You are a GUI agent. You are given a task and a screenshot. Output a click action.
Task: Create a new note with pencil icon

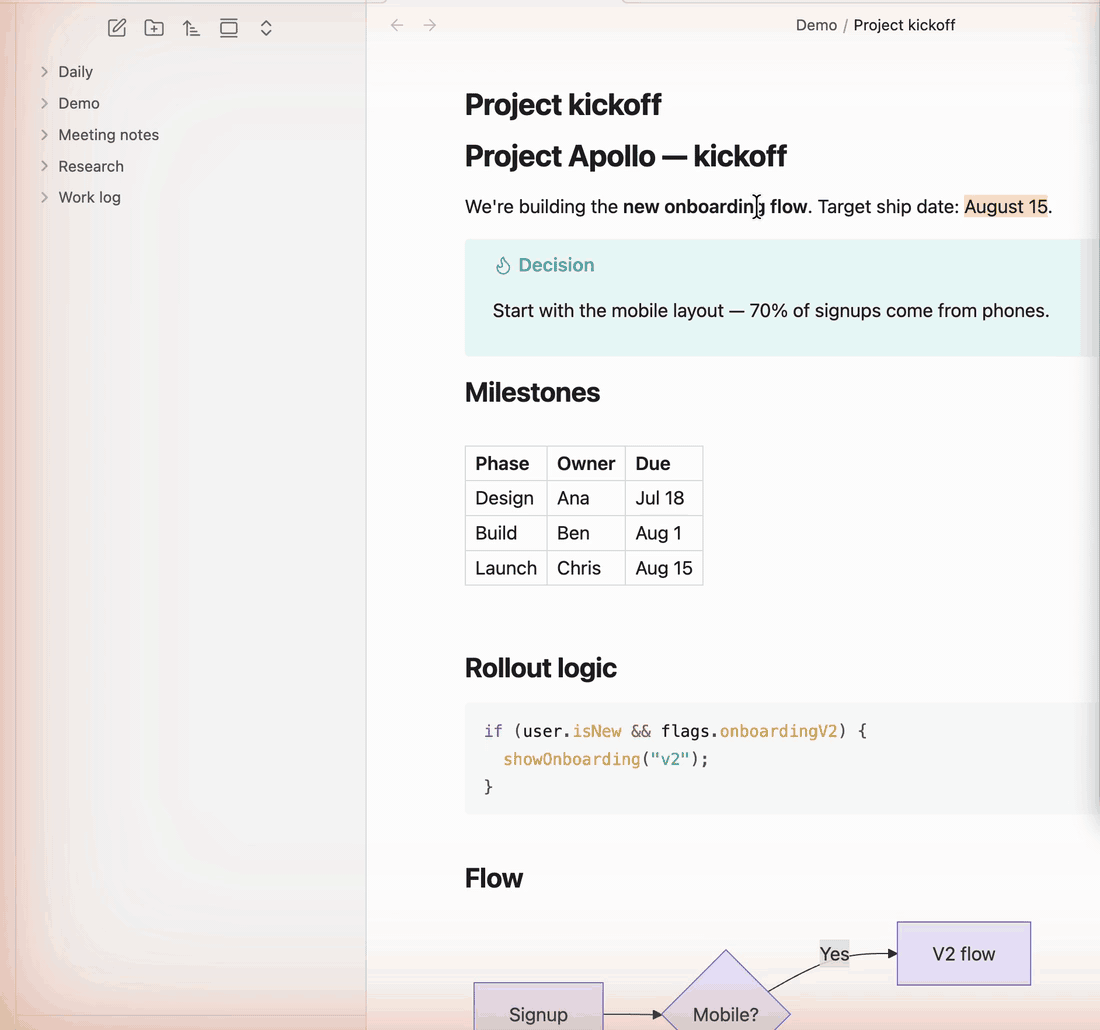[x=117, y=28]
